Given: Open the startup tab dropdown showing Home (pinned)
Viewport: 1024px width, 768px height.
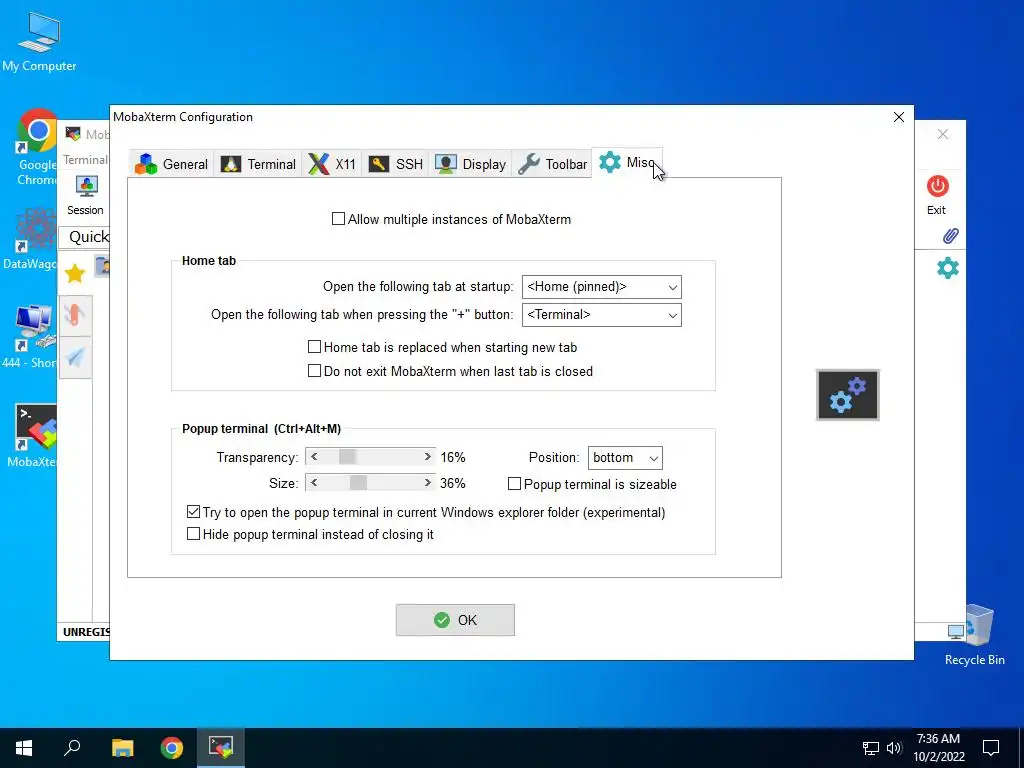Looking at the screenshot, I should pyautogui.click(x=601, y=287).
